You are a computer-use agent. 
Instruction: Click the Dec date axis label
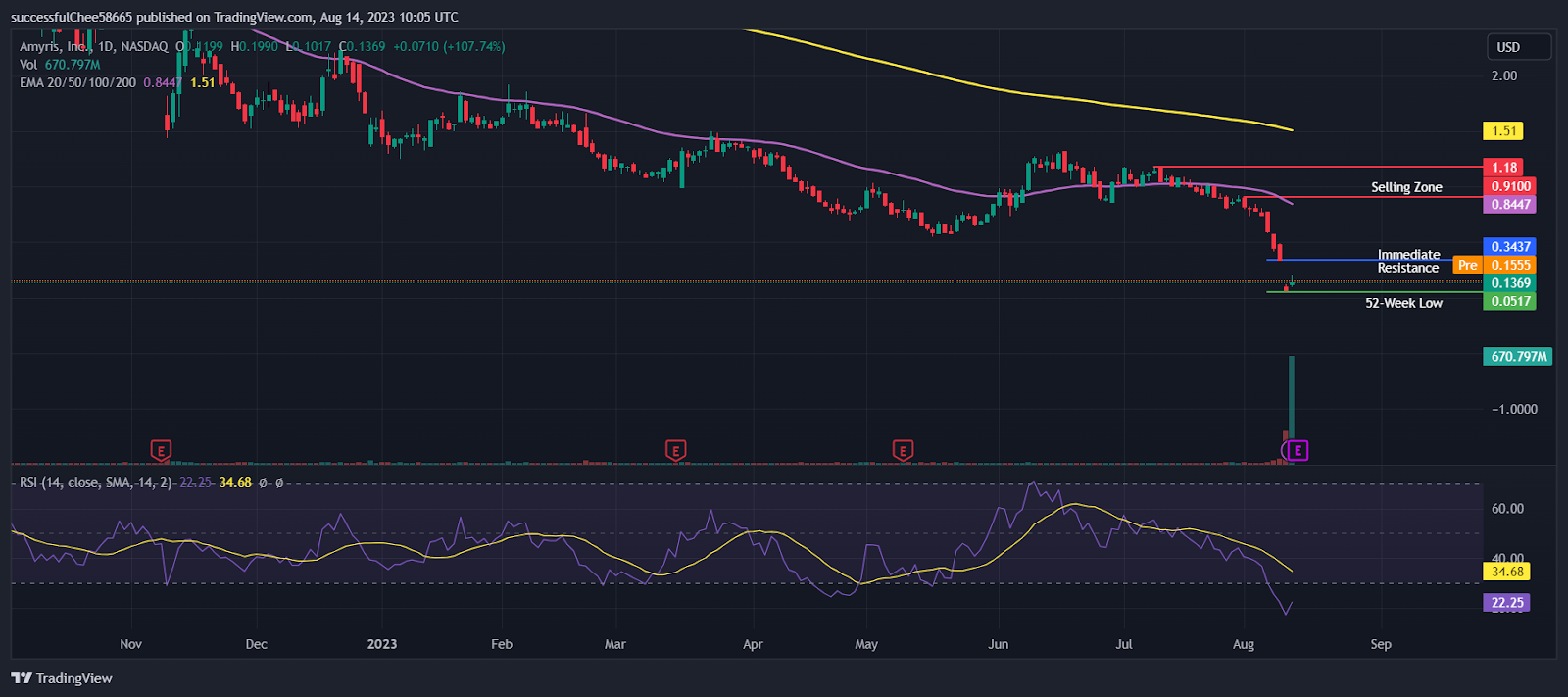(256, 644)
